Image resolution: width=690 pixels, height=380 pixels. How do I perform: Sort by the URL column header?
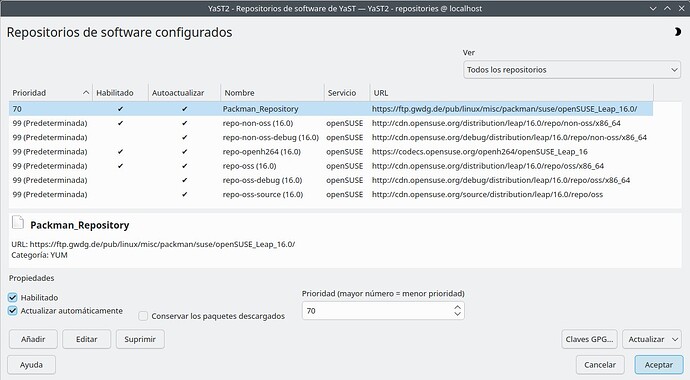(512, 93)
